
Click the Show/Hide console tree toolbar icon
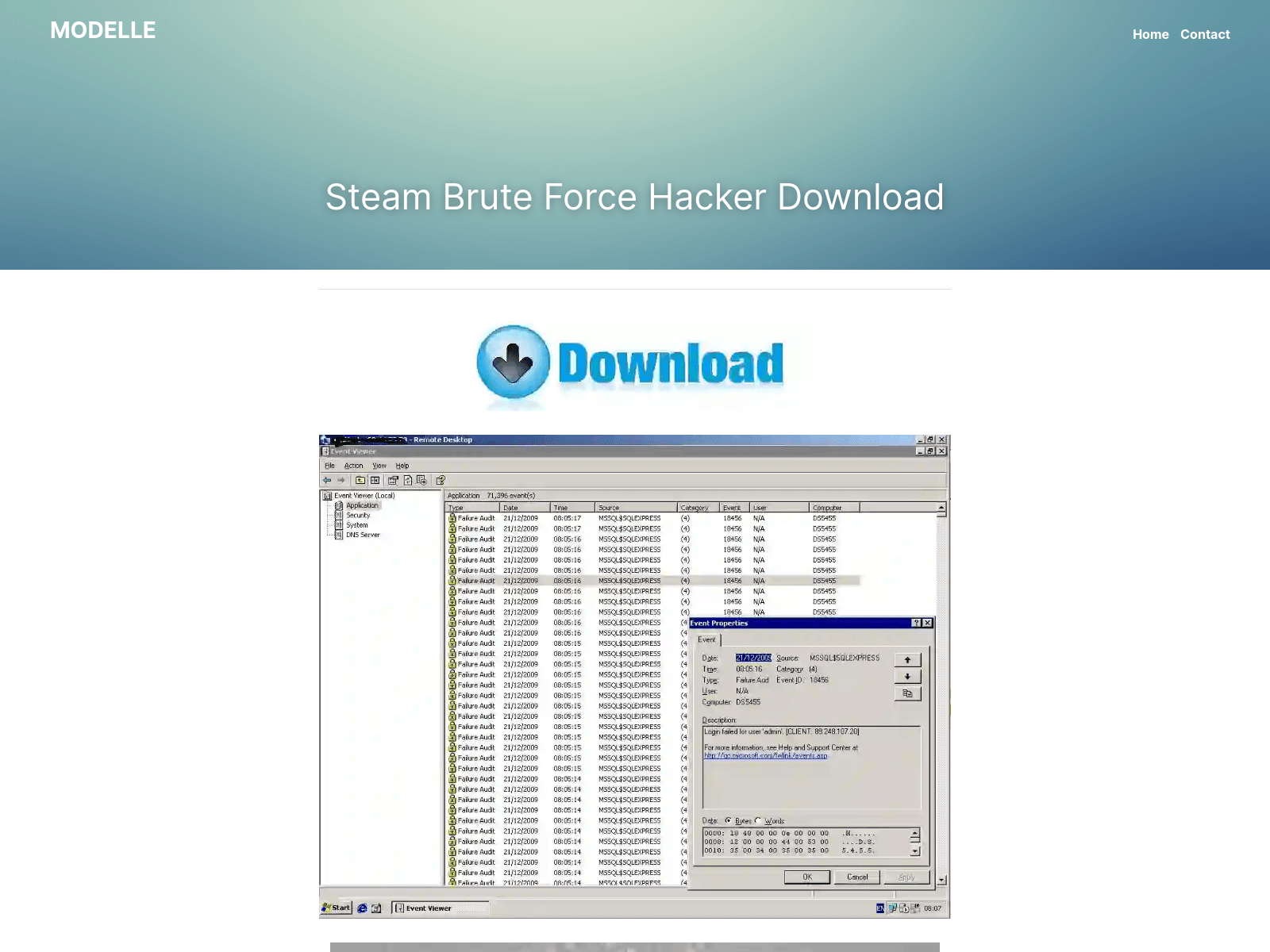(x=375, y=480)
